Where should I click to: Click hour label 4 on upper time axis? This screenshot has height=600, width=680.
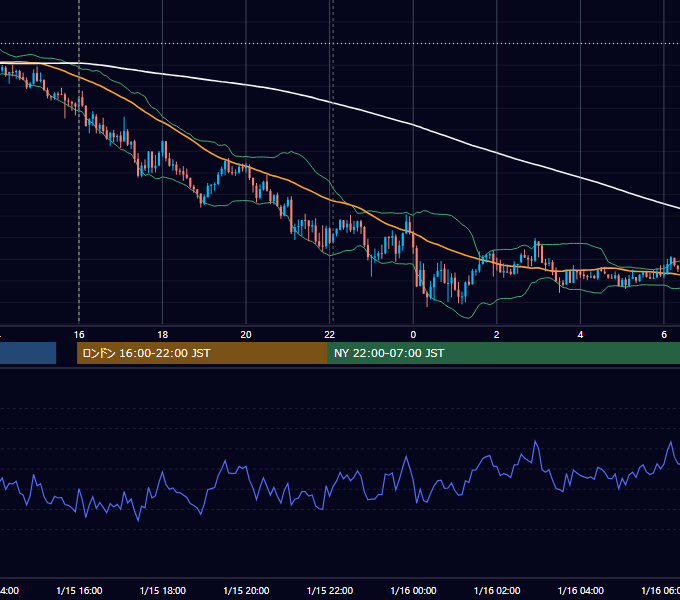580,335
